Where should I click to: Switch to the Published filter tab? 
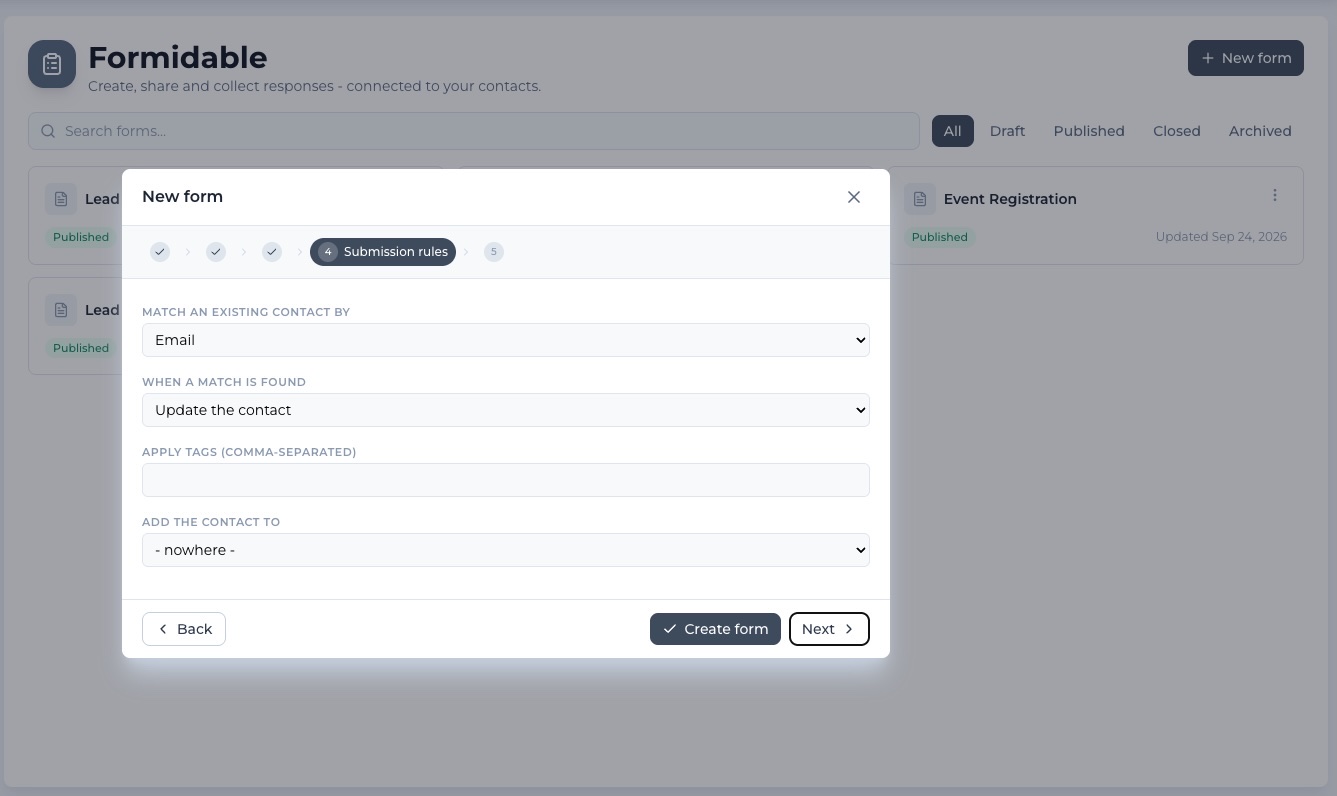pyautogui.click(x=1089, y=131)
